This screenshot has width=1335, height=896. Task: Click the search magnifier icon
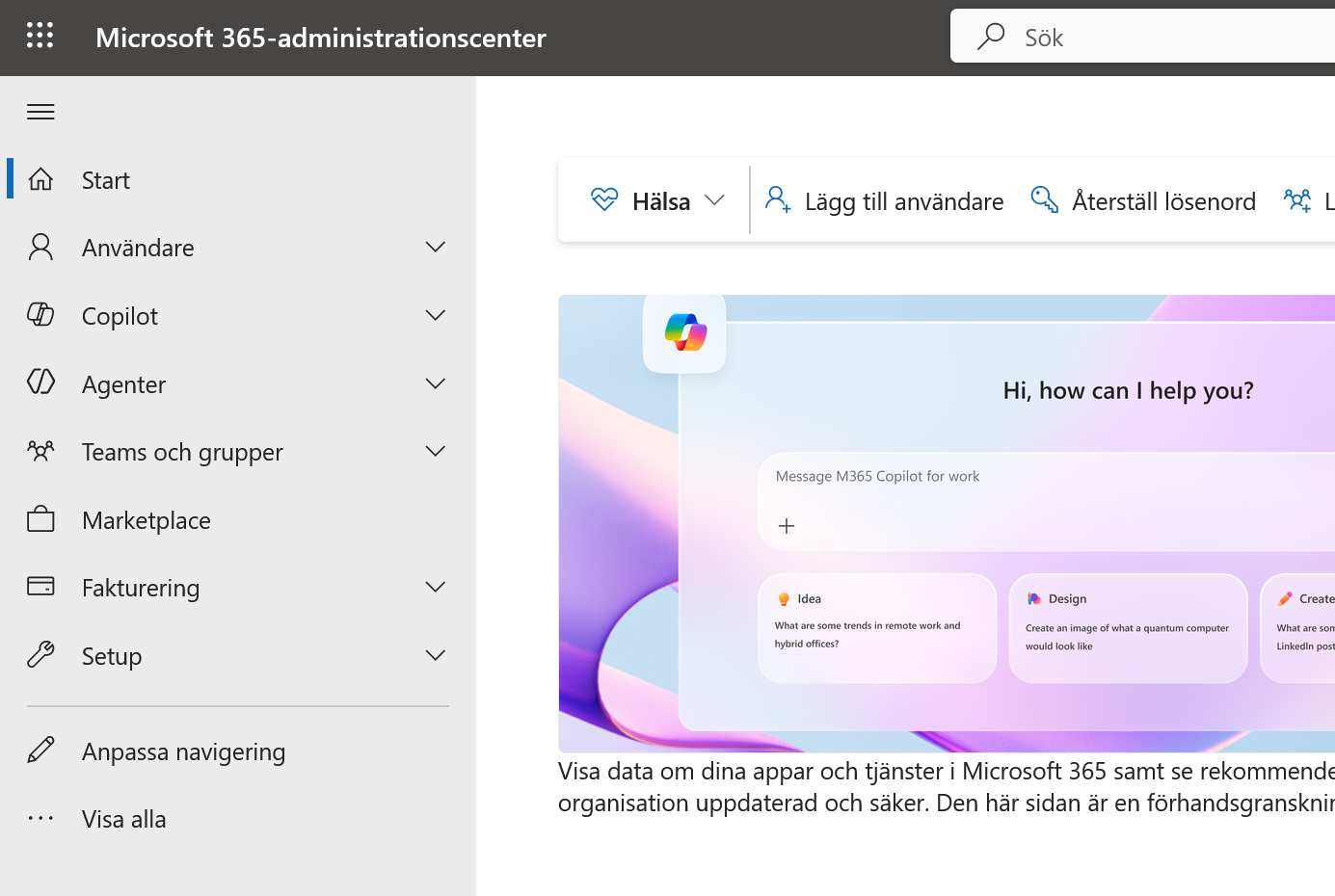[x=991, y=37]
